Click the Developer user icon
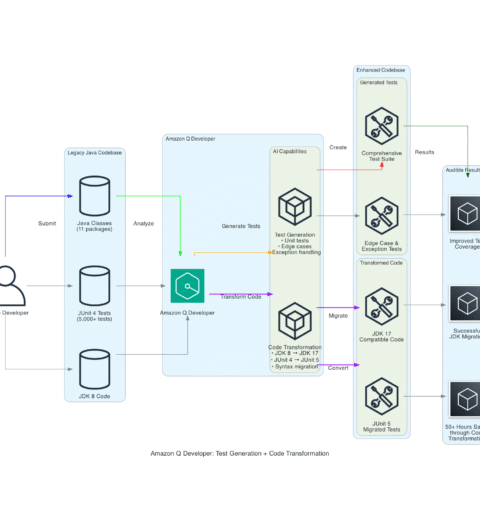The image size is (480, 520). [12, 286]
